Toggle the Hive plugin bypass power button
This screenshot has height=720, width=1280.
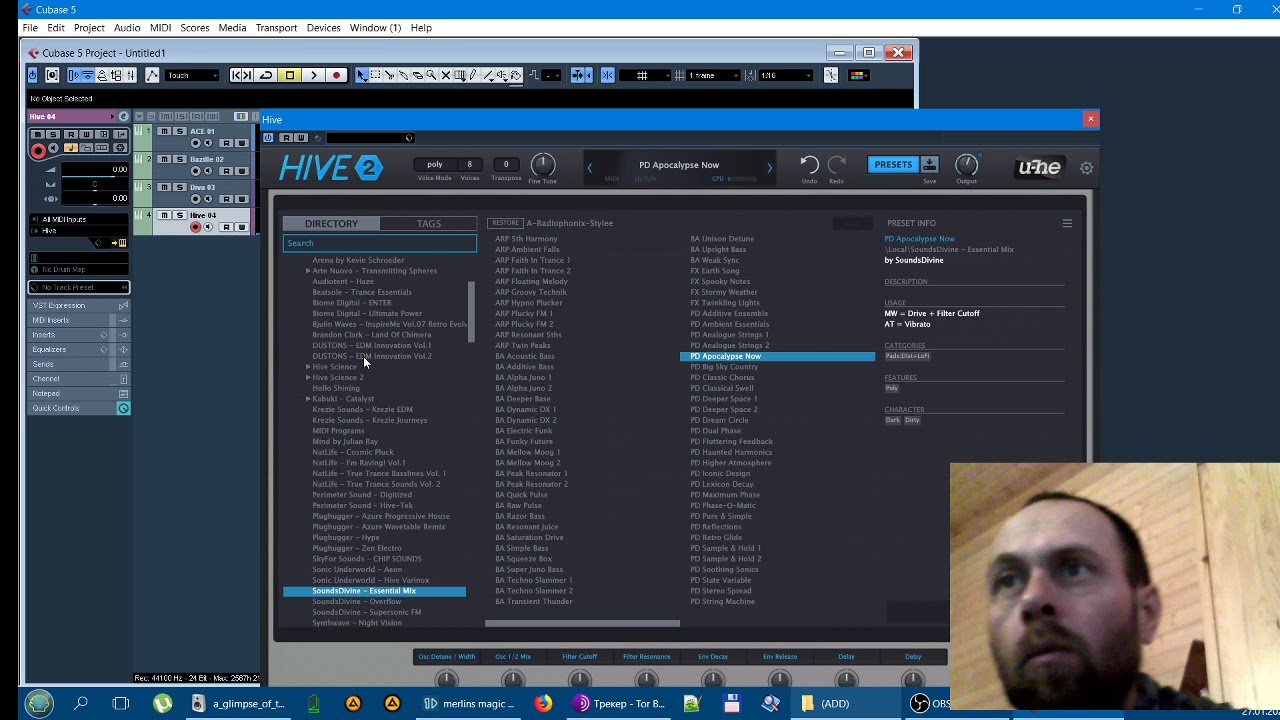[269, 138]
